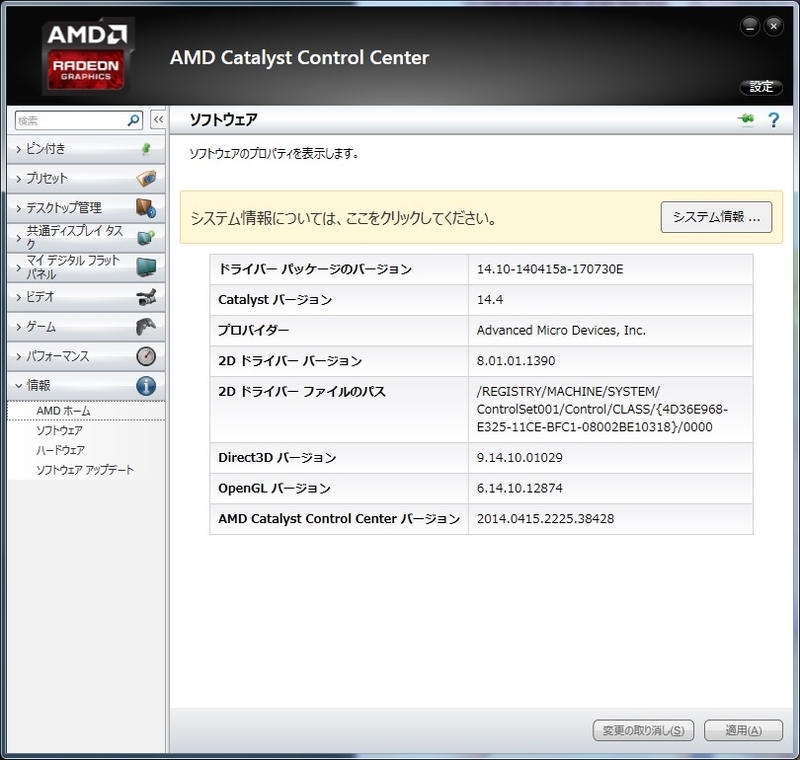Viewport: 800px width, 760px height.
Task: Minimize the Catalyst Control Center window
Action: tap(749, 27)
